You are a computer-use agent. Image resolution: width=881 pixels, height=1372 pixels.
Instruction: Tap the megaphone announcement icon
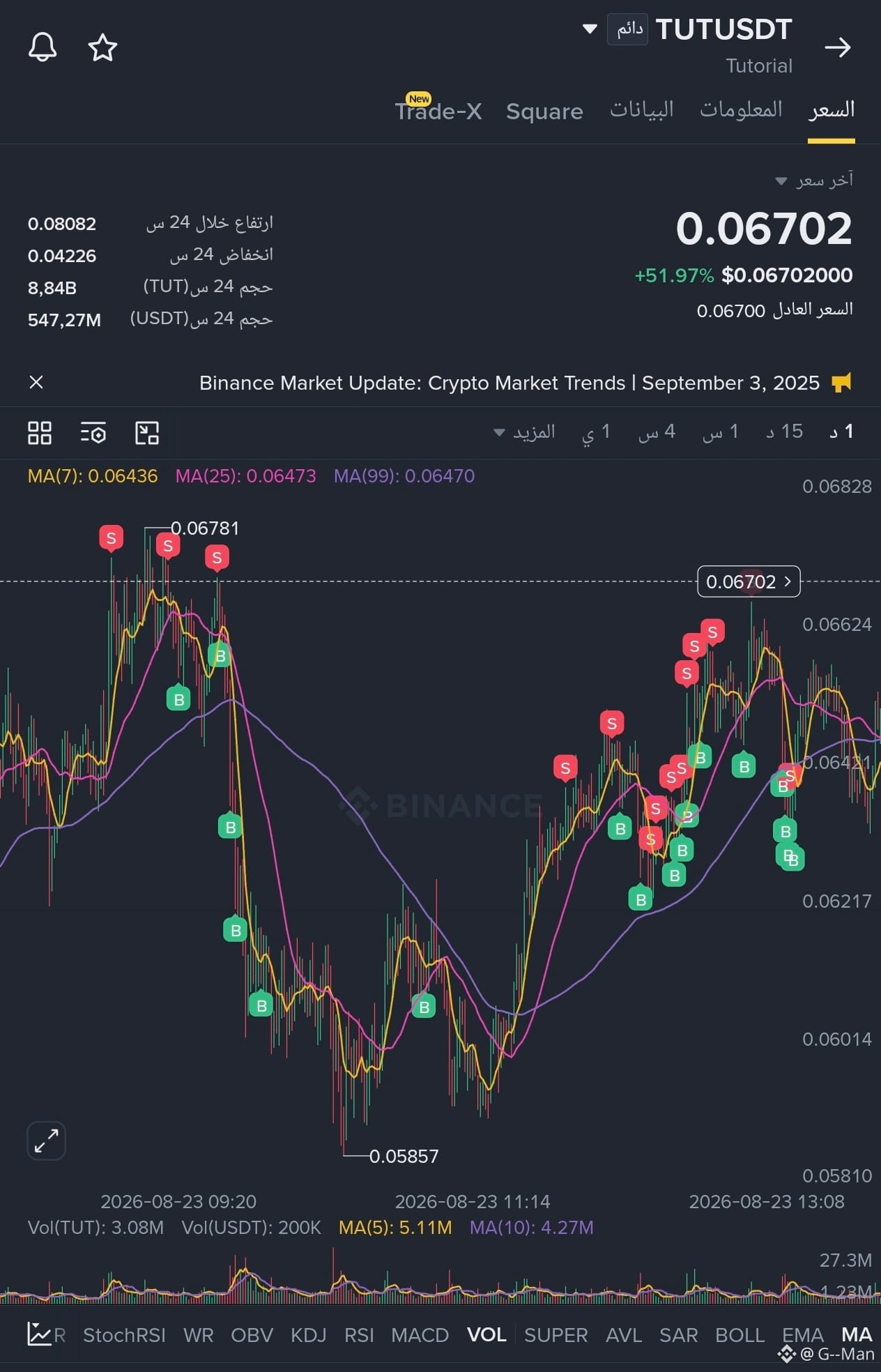(842, 383)
